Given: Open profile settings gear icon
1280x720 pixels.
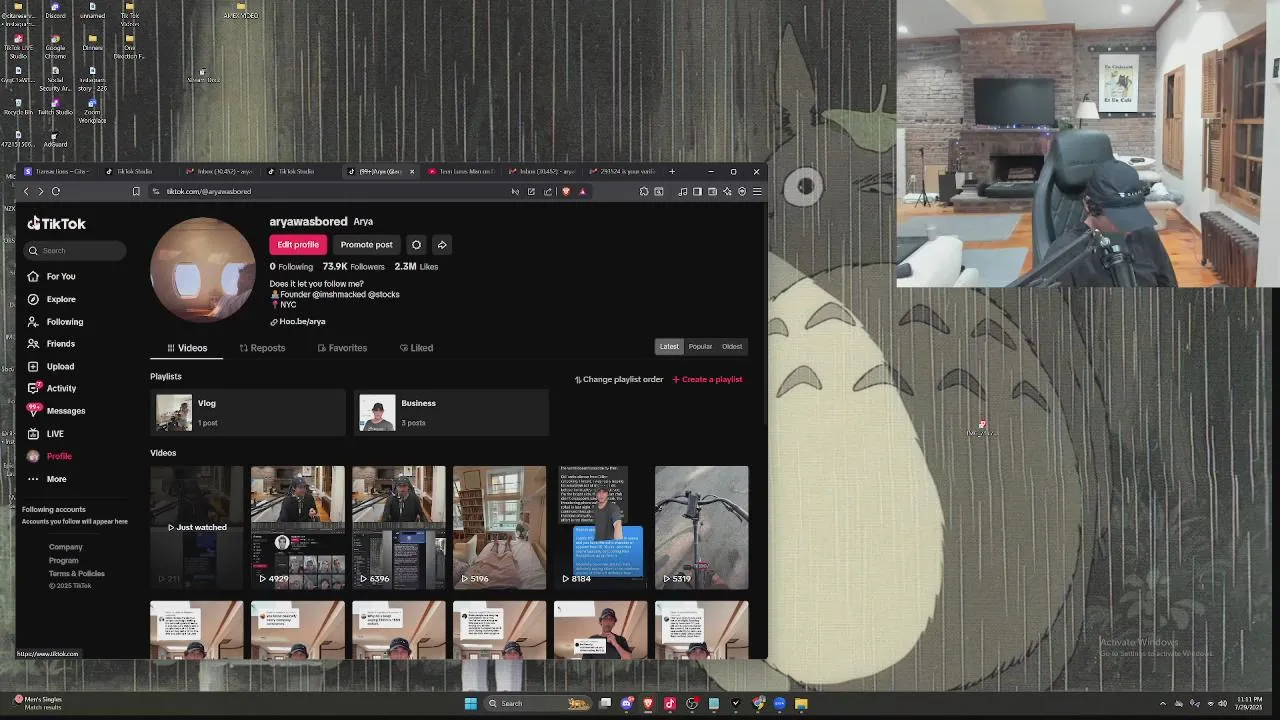Looking at the screenshot, I should pos(416,245).
